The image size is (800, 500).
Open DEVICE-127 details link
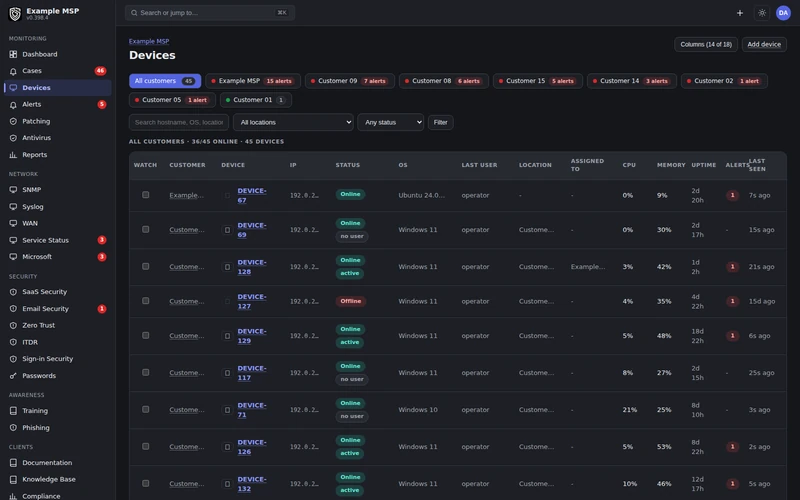[x=252, y=302]
